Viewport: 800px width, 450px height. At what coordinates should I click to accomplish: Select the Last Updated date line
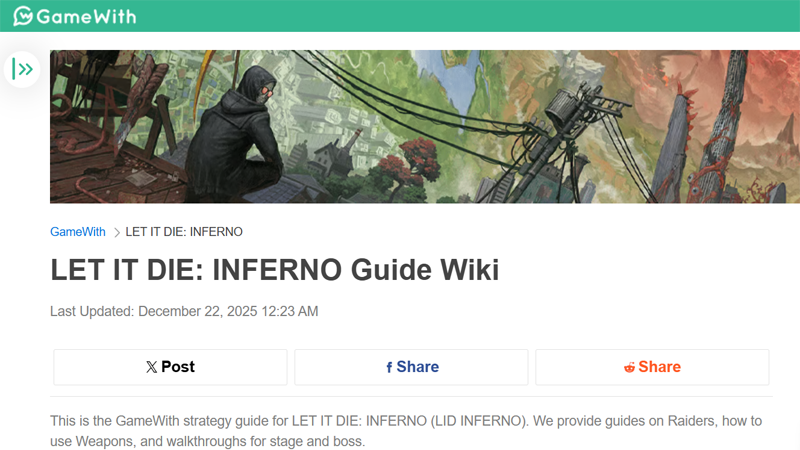coord(184,311)
